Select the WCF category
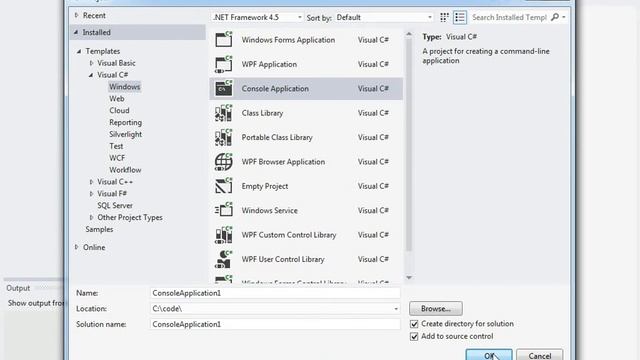The width and height of the screenshot is (640, 360). coord(117,158)
